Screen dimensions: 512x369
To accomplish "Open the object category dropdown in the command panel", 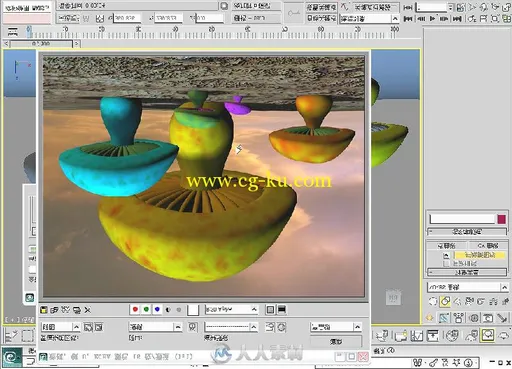I will [x=467, y=287].
